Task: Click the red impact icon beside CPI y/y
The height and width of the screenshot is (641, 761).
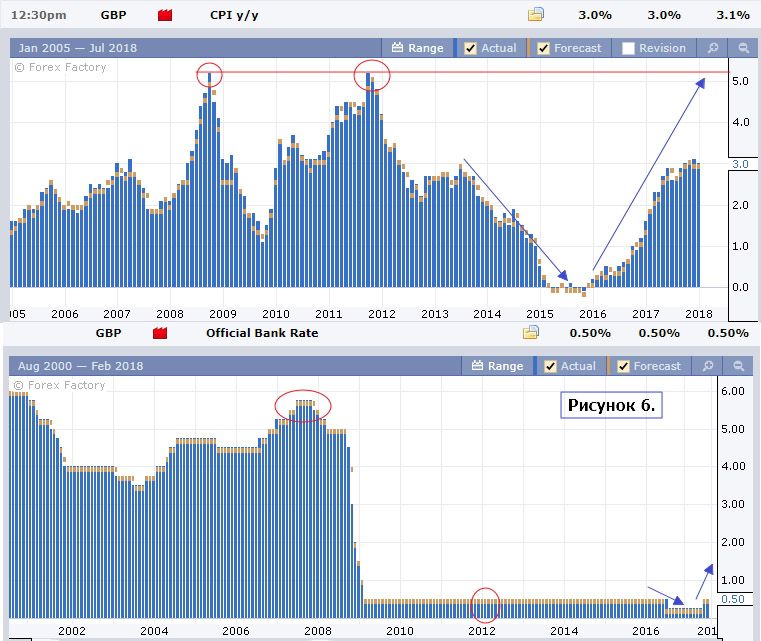Action: coord(166,15)
